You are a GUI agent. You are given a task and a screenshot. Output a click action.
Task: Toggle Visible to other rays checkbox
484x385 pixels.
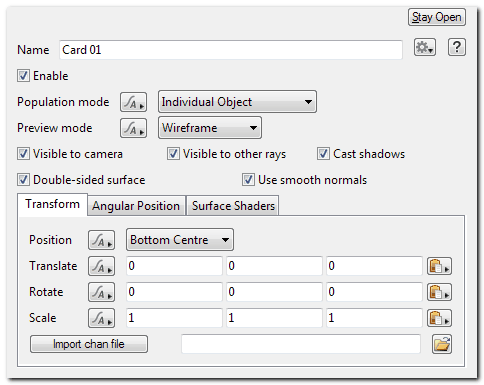tap(173, 154)
